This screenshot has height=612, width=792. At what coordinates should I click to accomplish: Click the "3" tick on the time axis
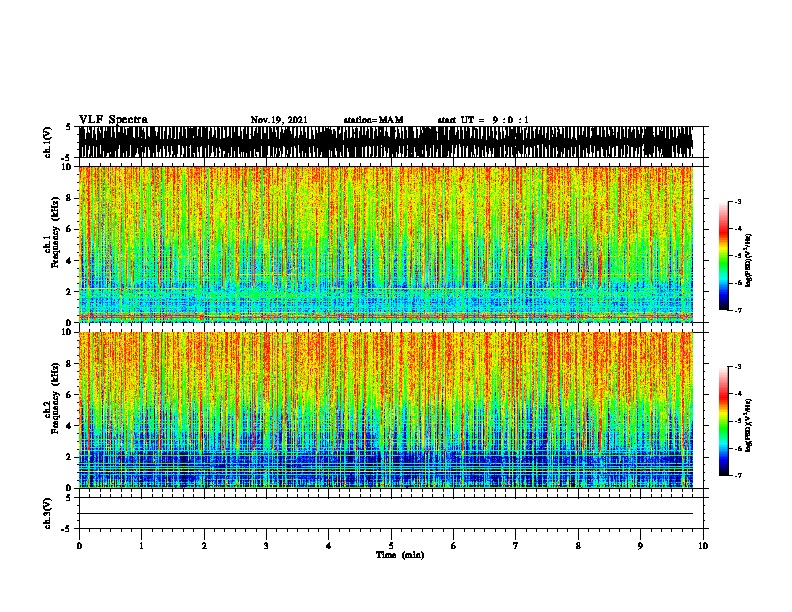click(x=266, y=546)
